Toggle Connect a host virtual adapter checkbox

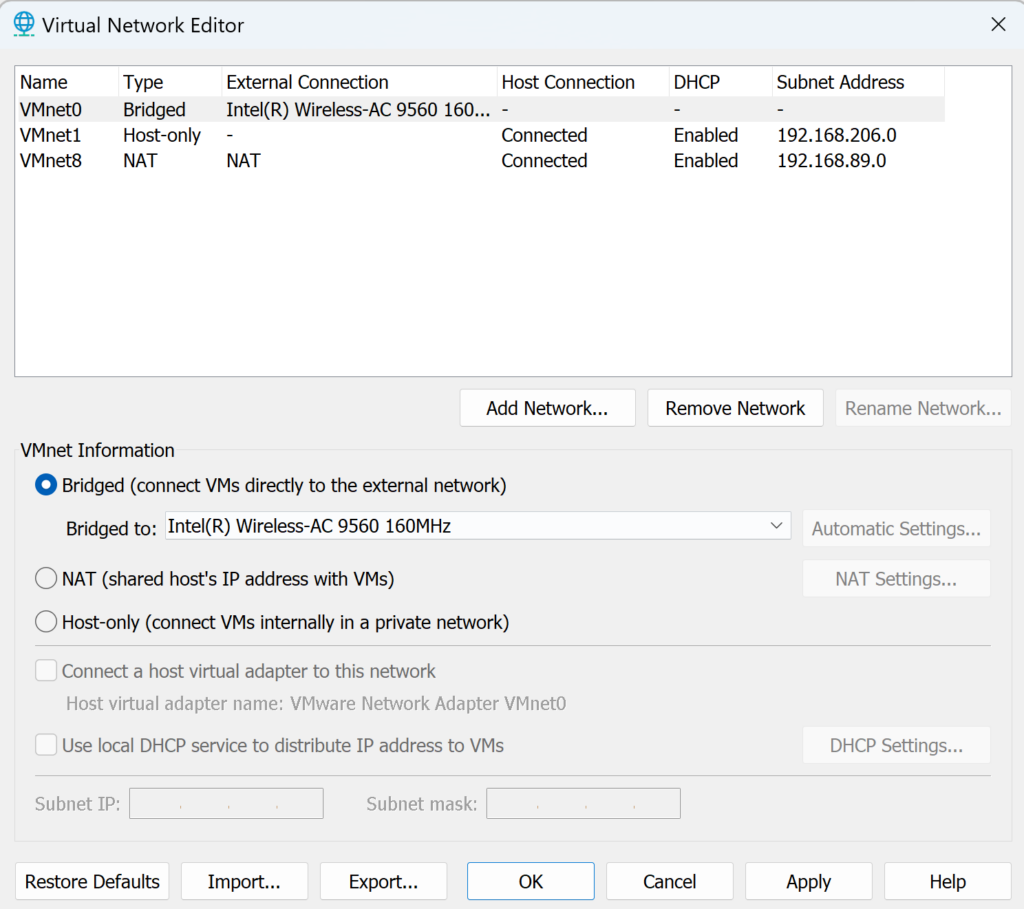coord(46,671)
